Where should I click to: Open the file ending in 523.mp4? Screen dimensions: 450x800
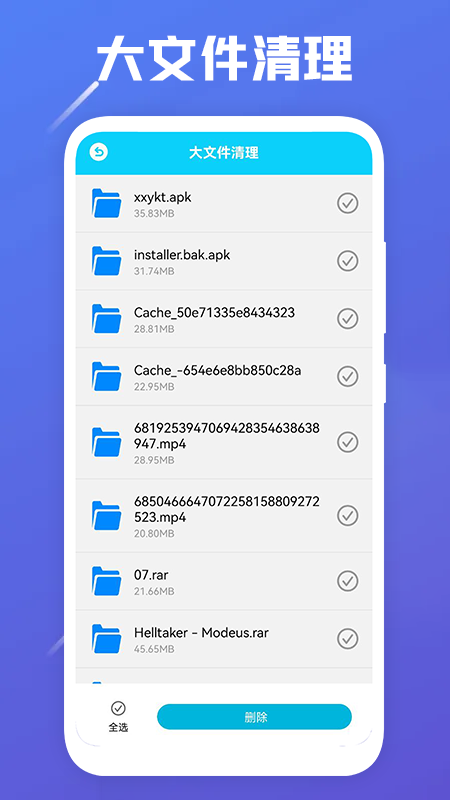(227, 509)
